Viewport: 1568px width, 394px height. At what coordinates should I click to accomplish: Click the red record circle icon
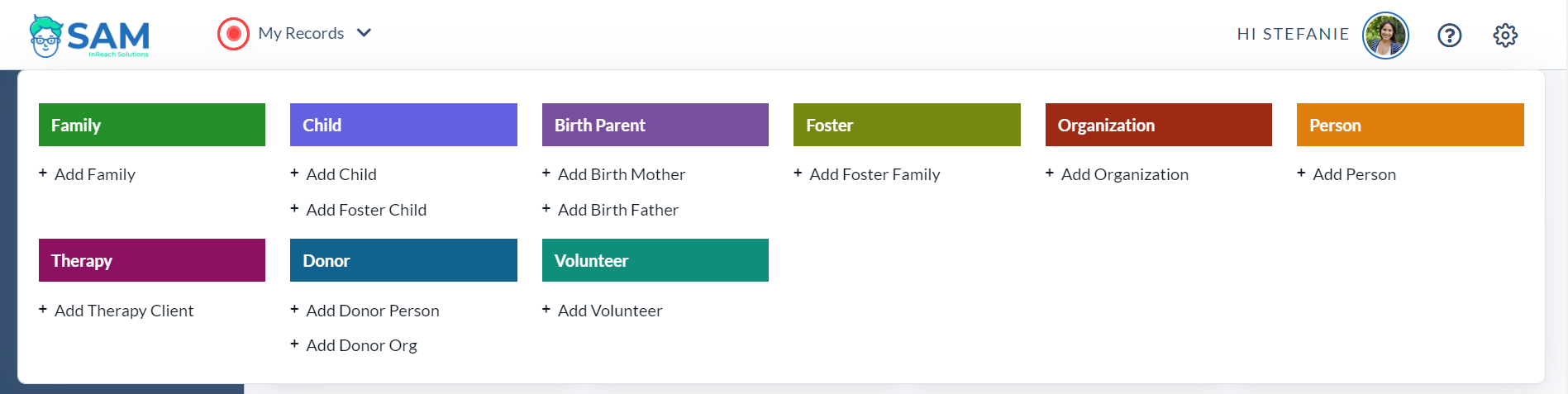pos(233,34)
